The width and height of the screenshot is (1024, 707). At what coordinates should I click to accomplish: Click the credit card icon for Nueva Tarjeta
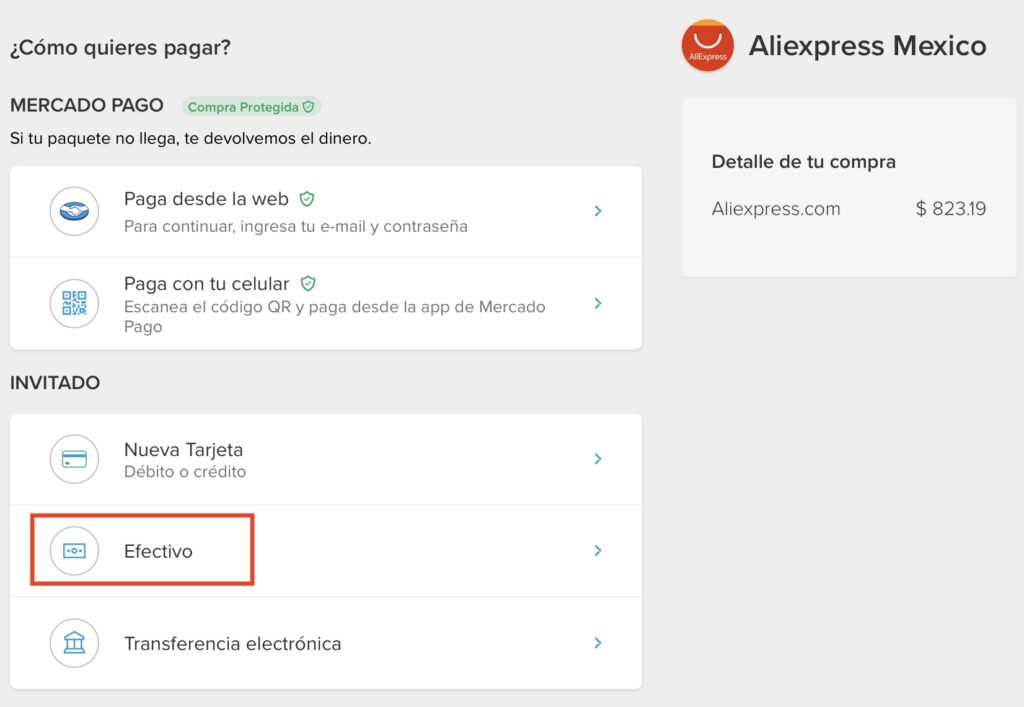coord(74,459)
